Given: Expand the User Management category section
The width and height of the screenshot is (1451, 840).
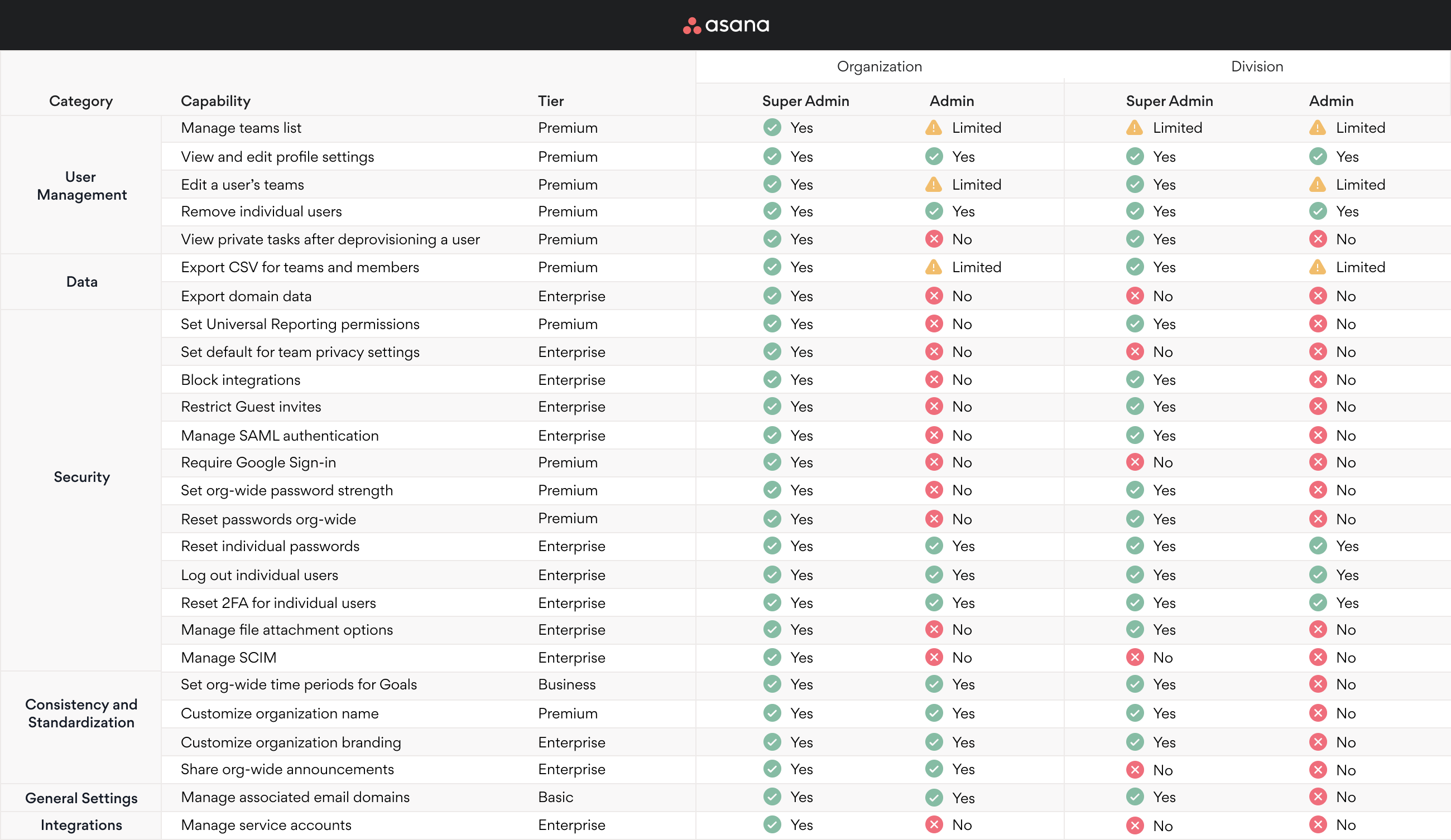Looking at the screenshot, I should (x=80, y=185).
